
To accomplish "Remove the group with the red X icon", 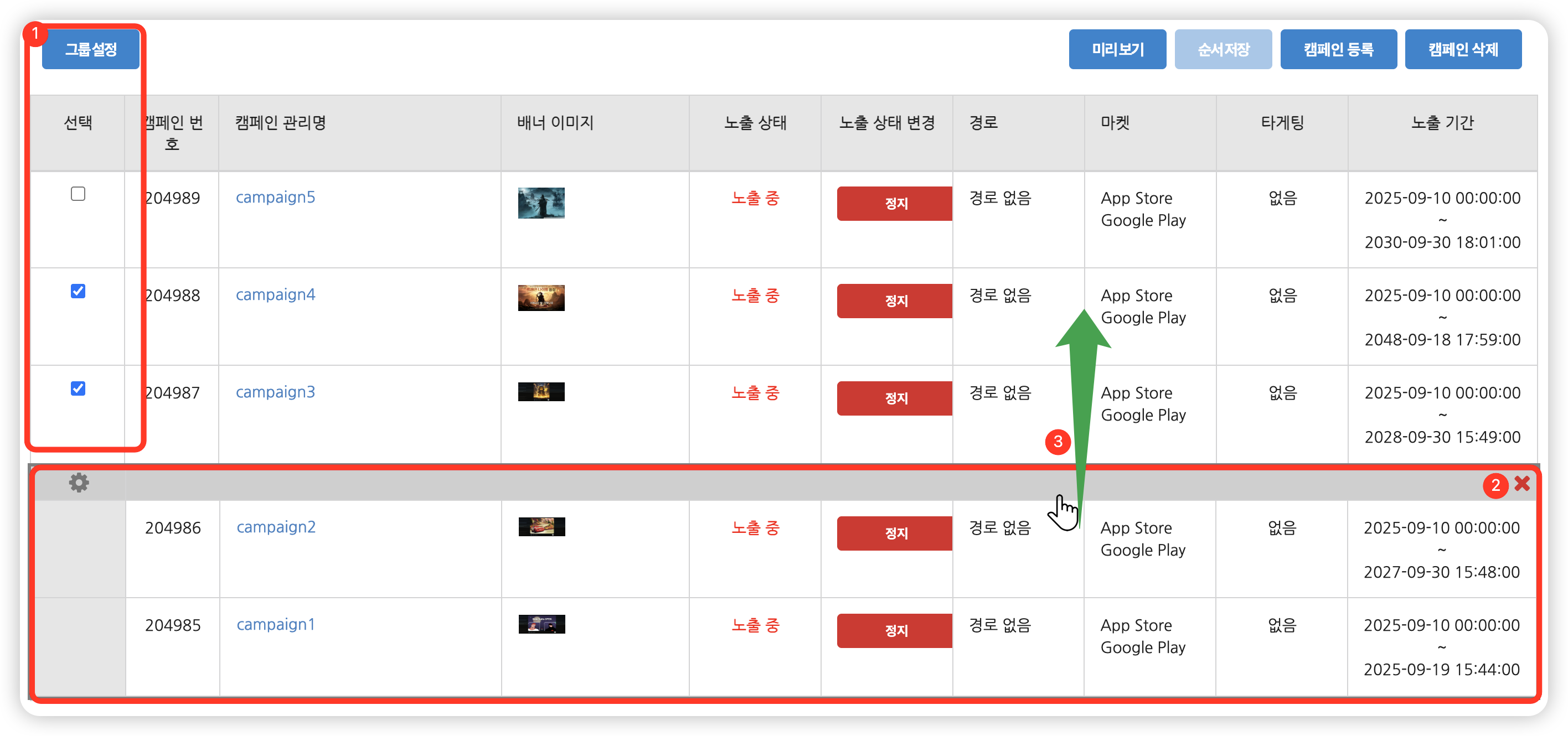I will click(x=1521, y=484).
